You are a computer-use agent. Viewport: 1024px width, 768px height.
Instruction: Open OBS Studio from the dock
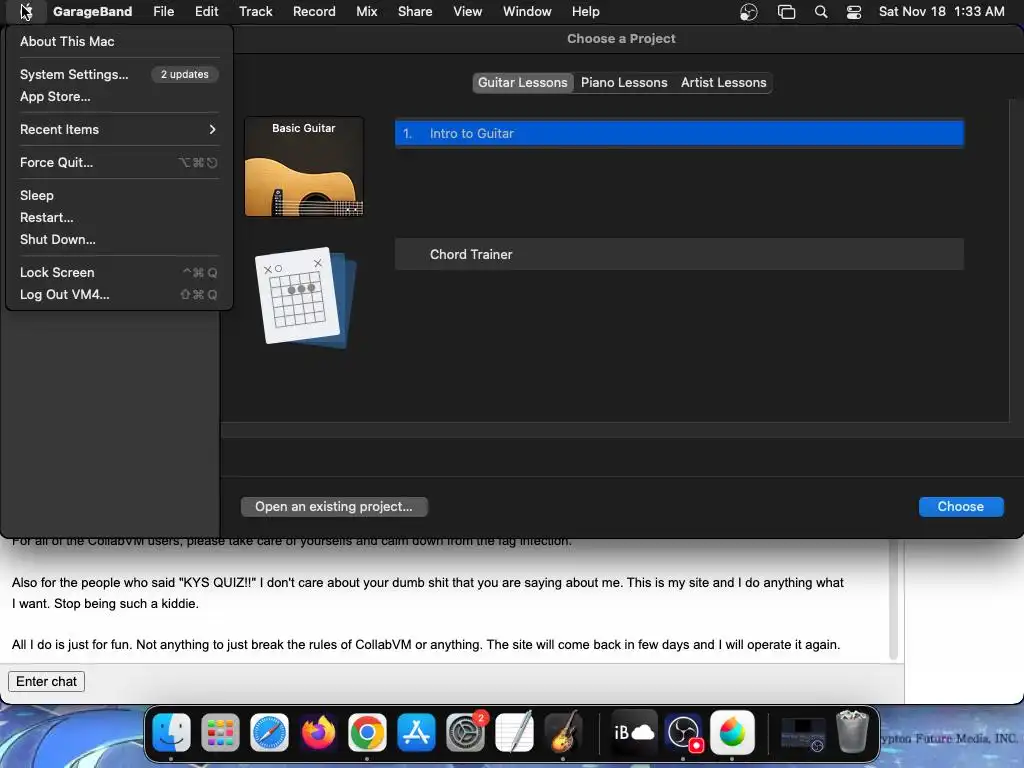(x=683, y=732)
